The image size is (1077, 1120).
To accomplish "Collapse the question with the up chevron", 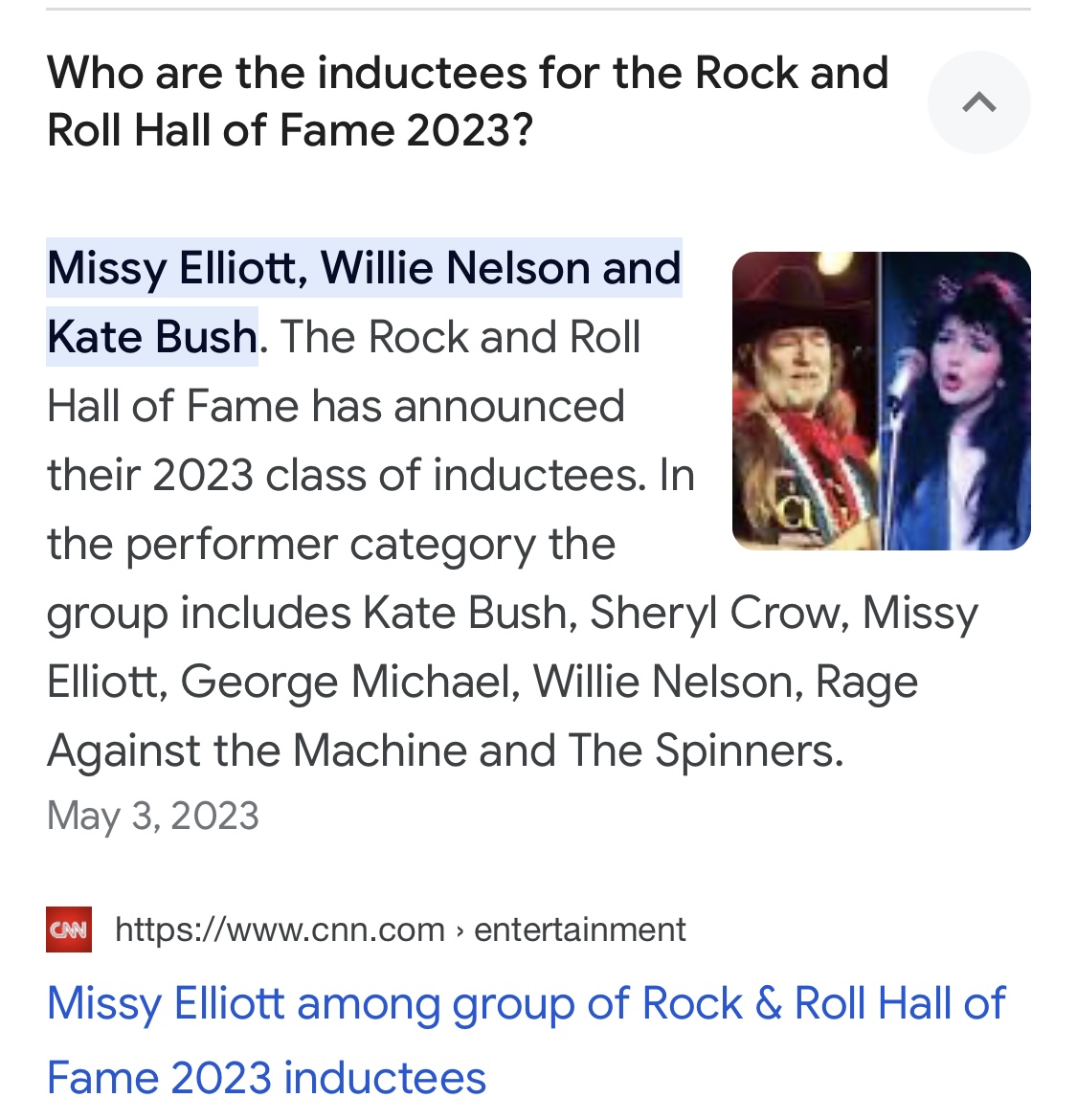I will click(978, 102).
